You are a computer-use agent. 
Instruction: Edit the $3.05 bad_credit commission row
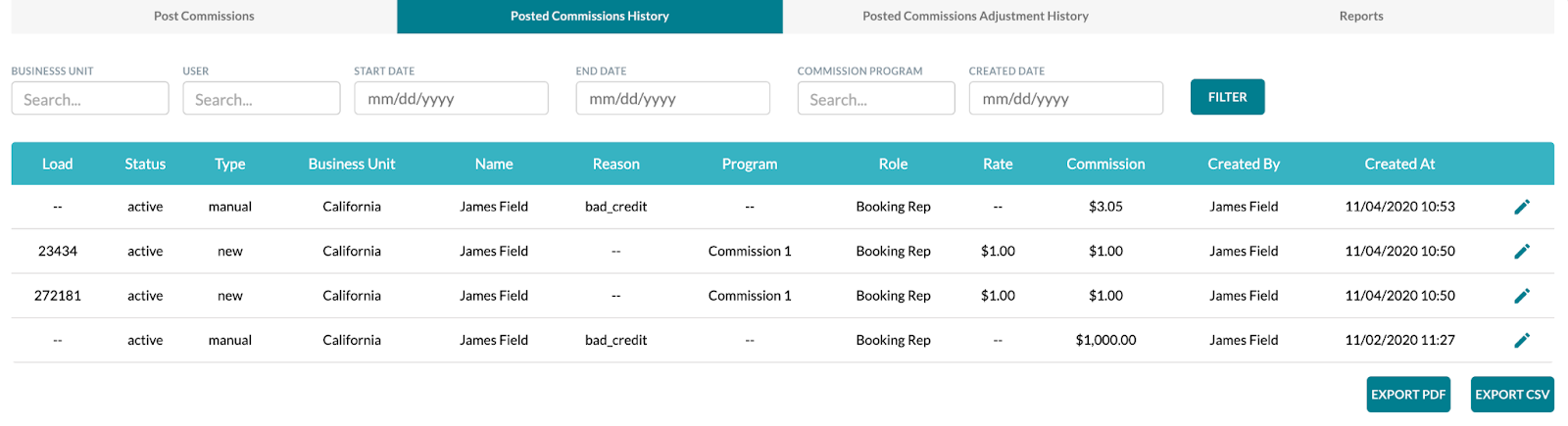click(x=1522, y=207)
